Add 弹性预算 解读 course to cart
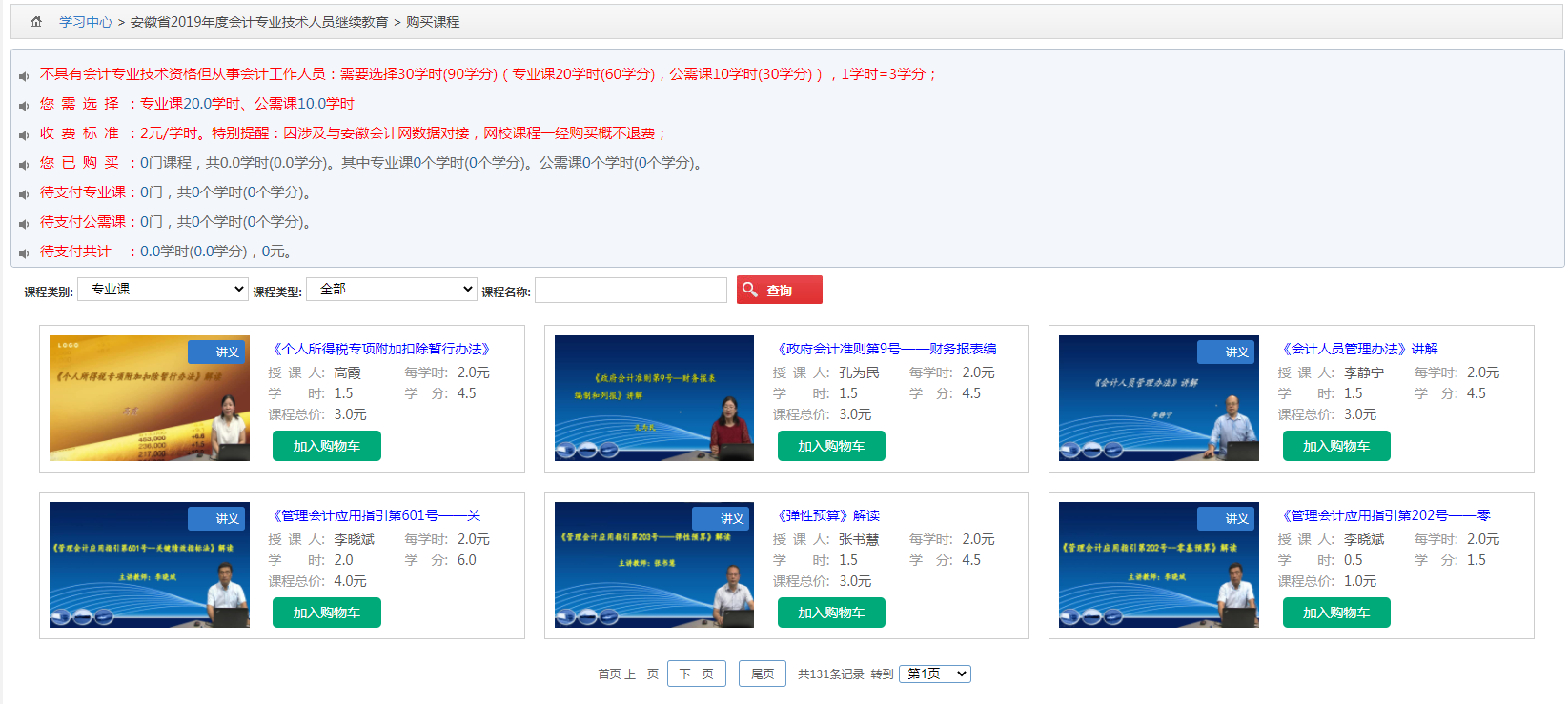This screenshot has width=1568, height=704. (x=830, y=613)
